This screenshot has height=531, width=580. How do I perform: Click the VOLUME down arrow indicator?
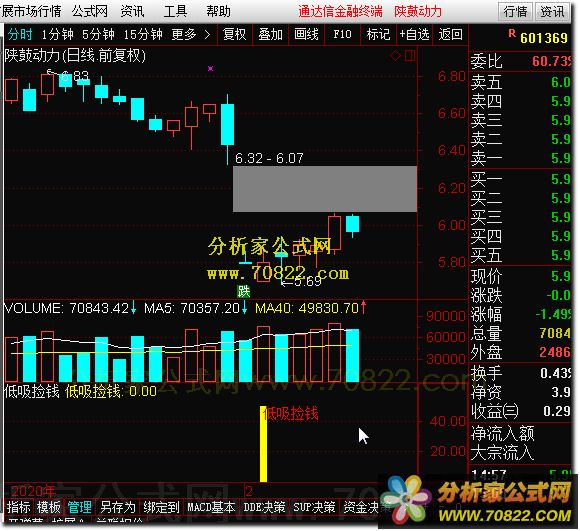click(134, 308)
